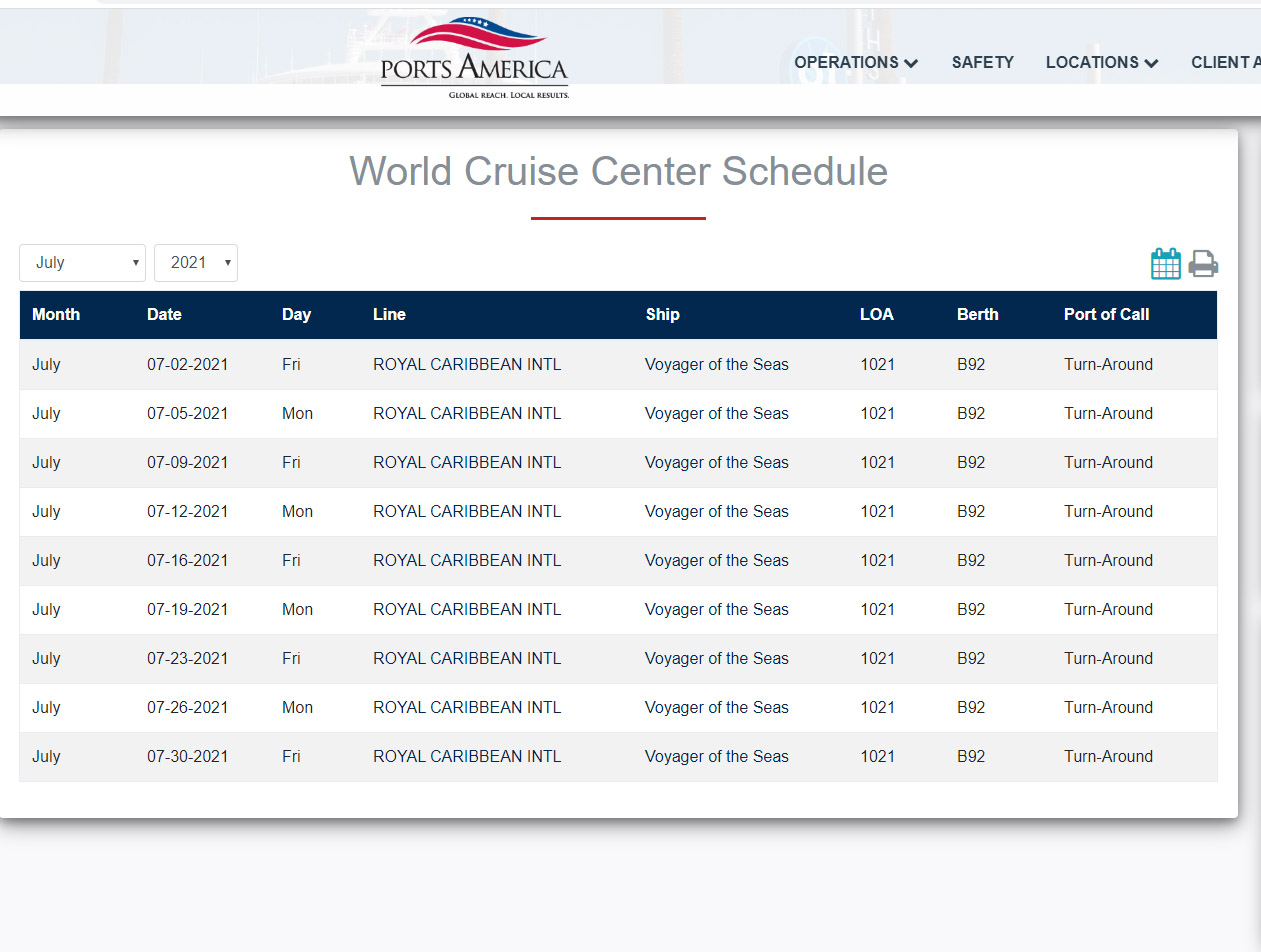Click ROYAL CARIBBEAN INTL in 07-02-2021 row
1261x952 pixels.
coord(467,364)
